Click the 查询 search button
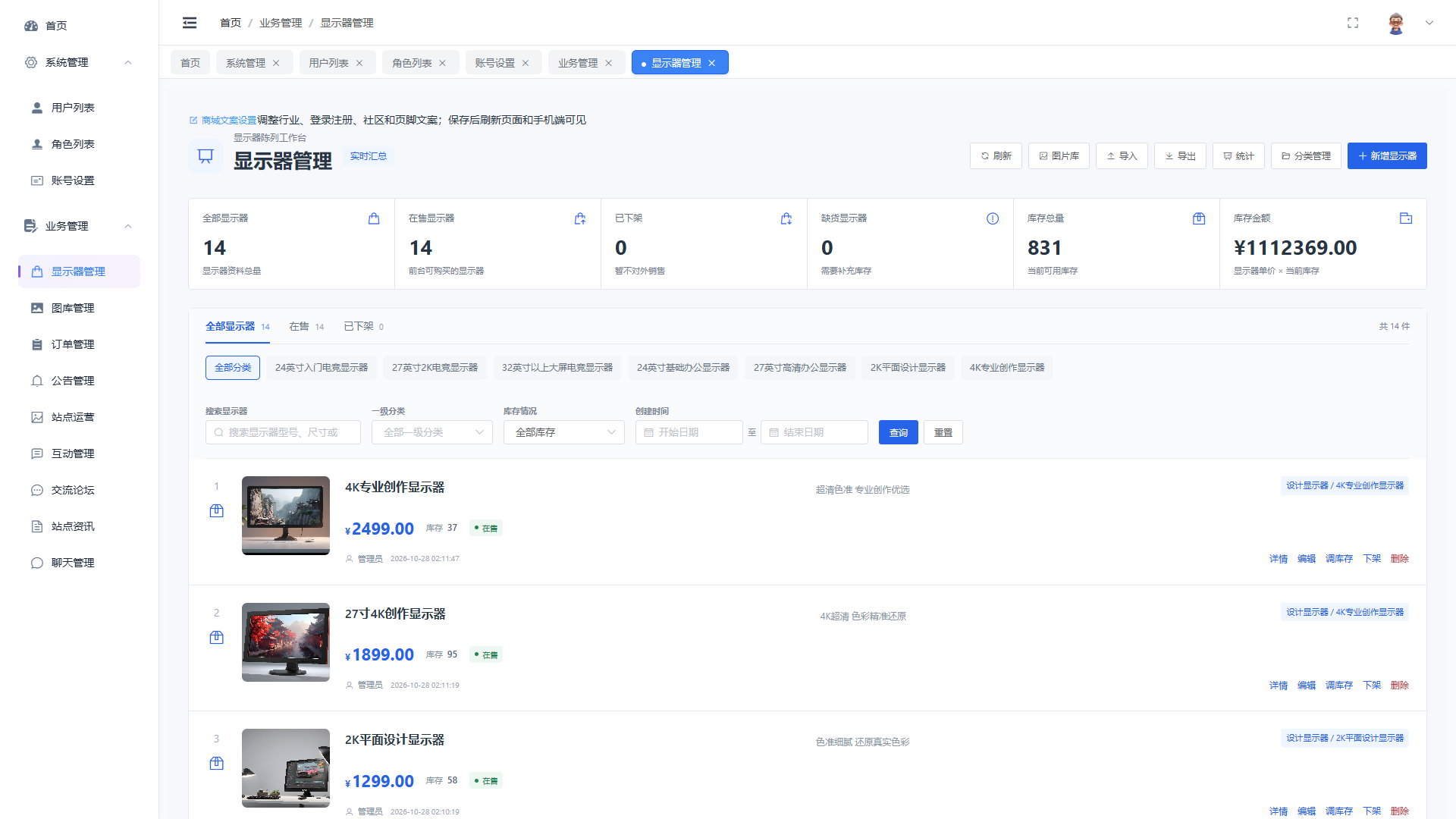 click(899, 432)
